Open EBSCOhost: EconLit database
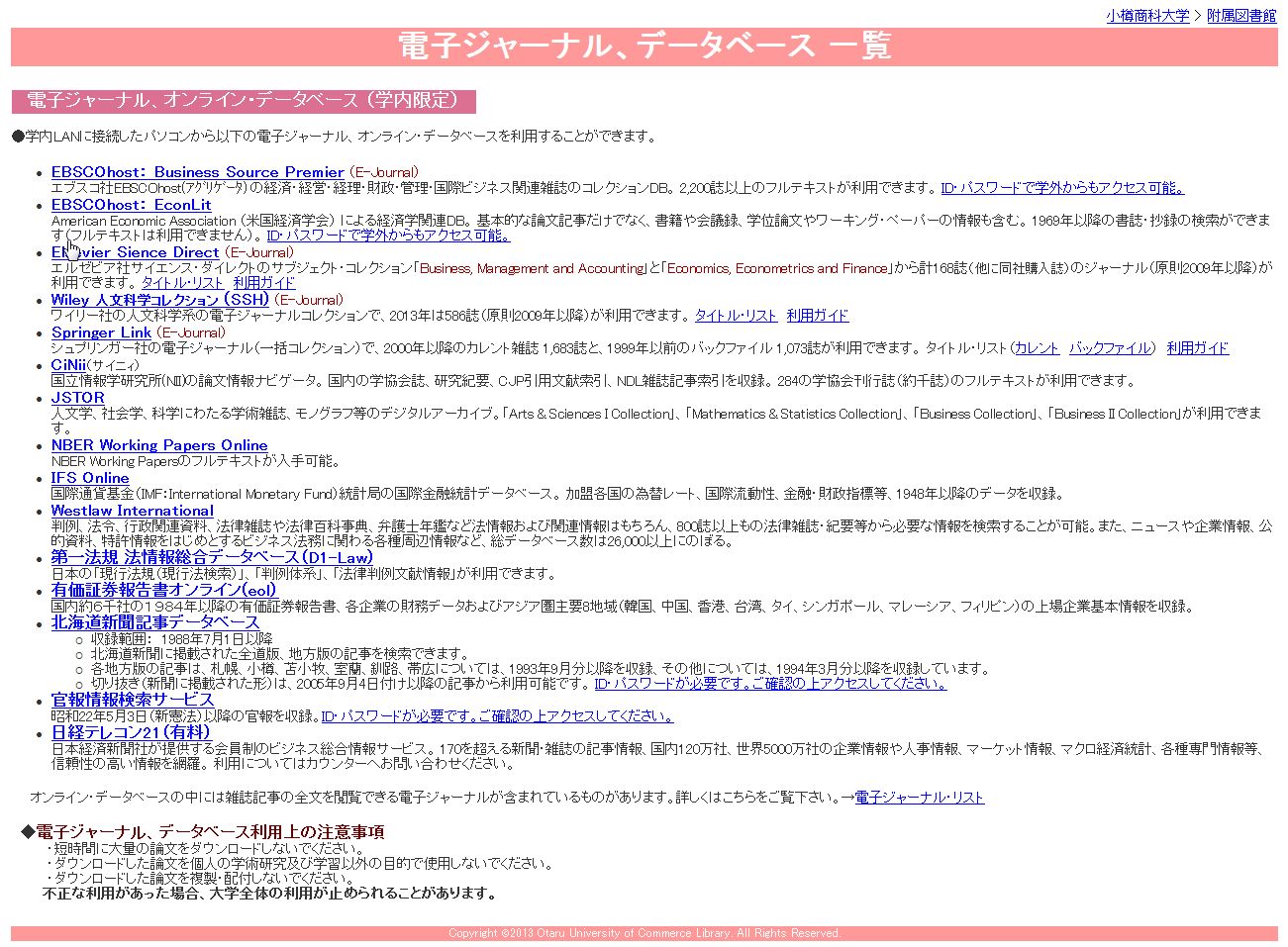The image size is (1288, 947). (131, 204)
